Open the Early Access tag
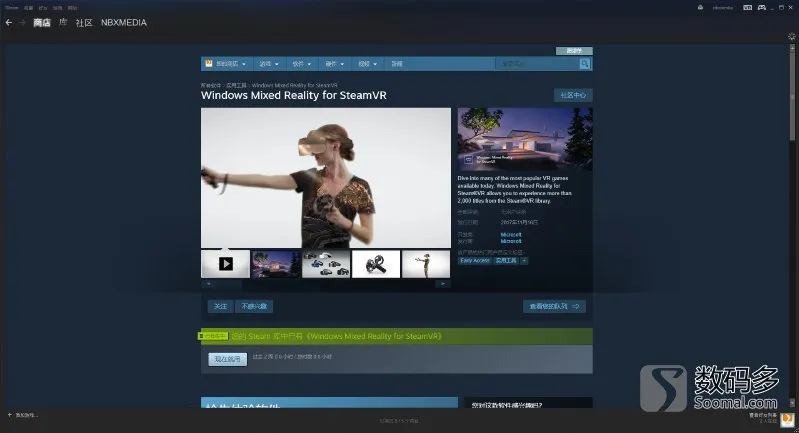 tap(475, 260)
